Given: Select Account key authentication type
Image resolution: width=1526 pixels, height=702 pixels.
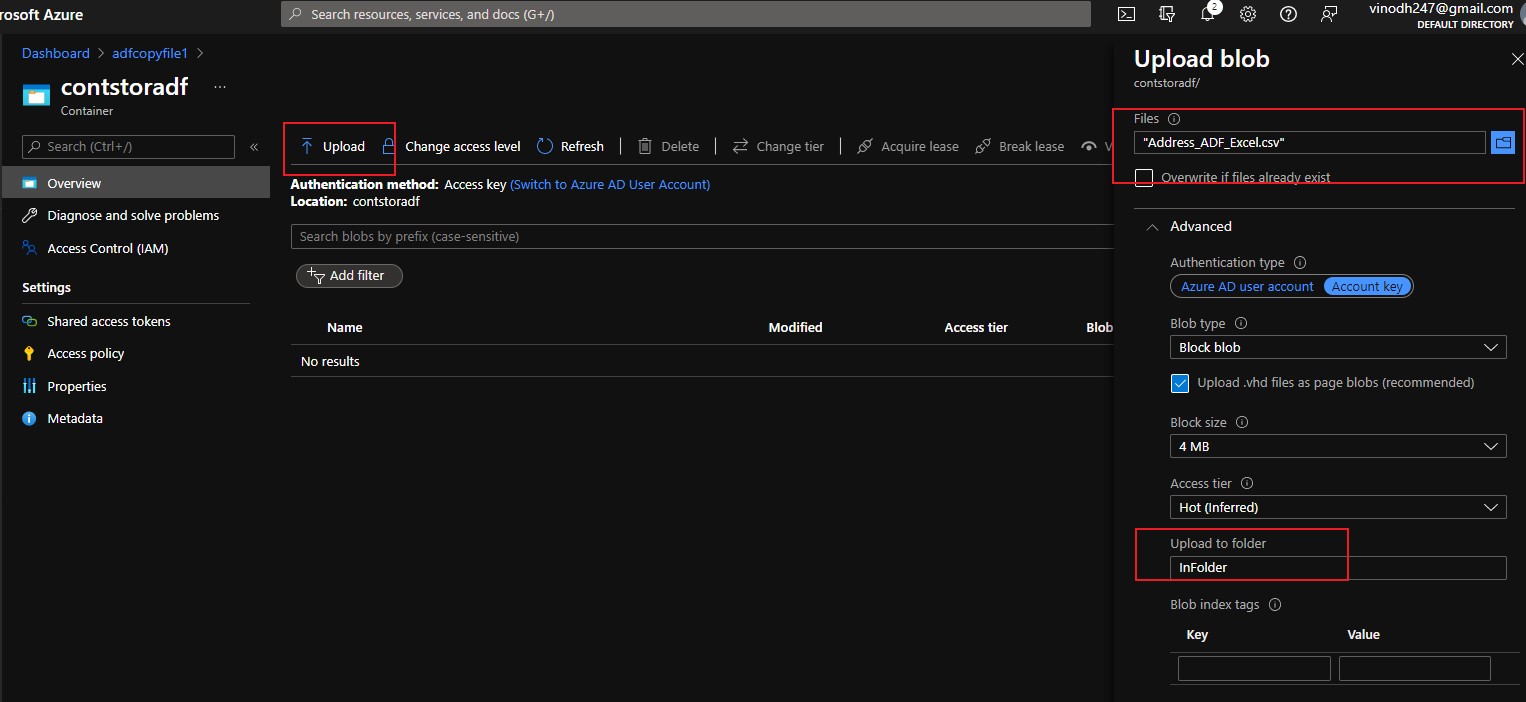Looking at the screenshot, I should click(1367, 287).
